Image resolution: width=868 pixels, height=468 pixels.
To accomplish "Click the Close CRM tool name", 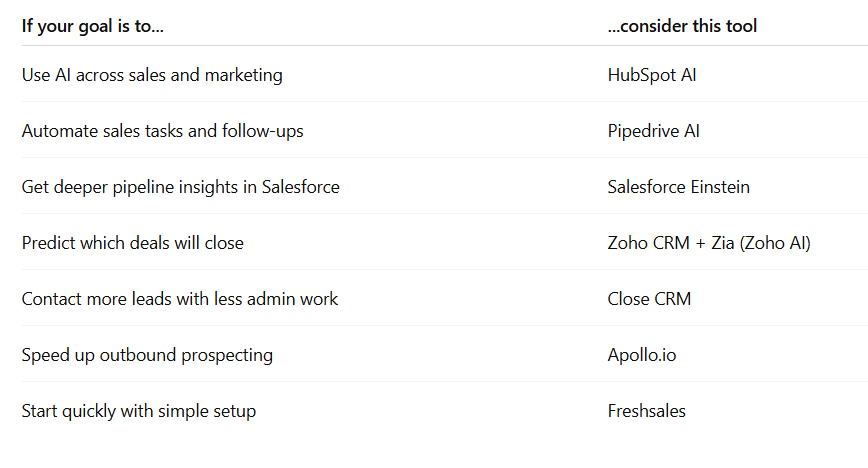I will pos(649,299).
